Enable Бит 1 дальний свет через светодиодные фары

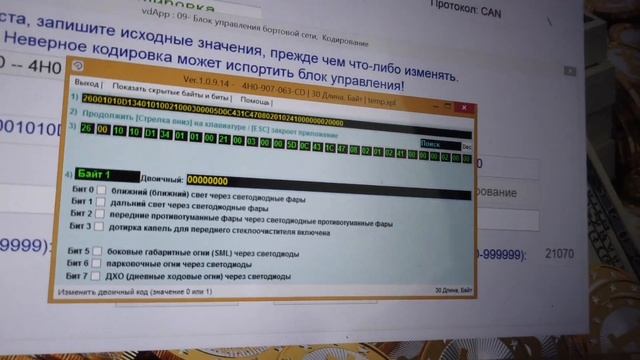[x=100, y=202]
